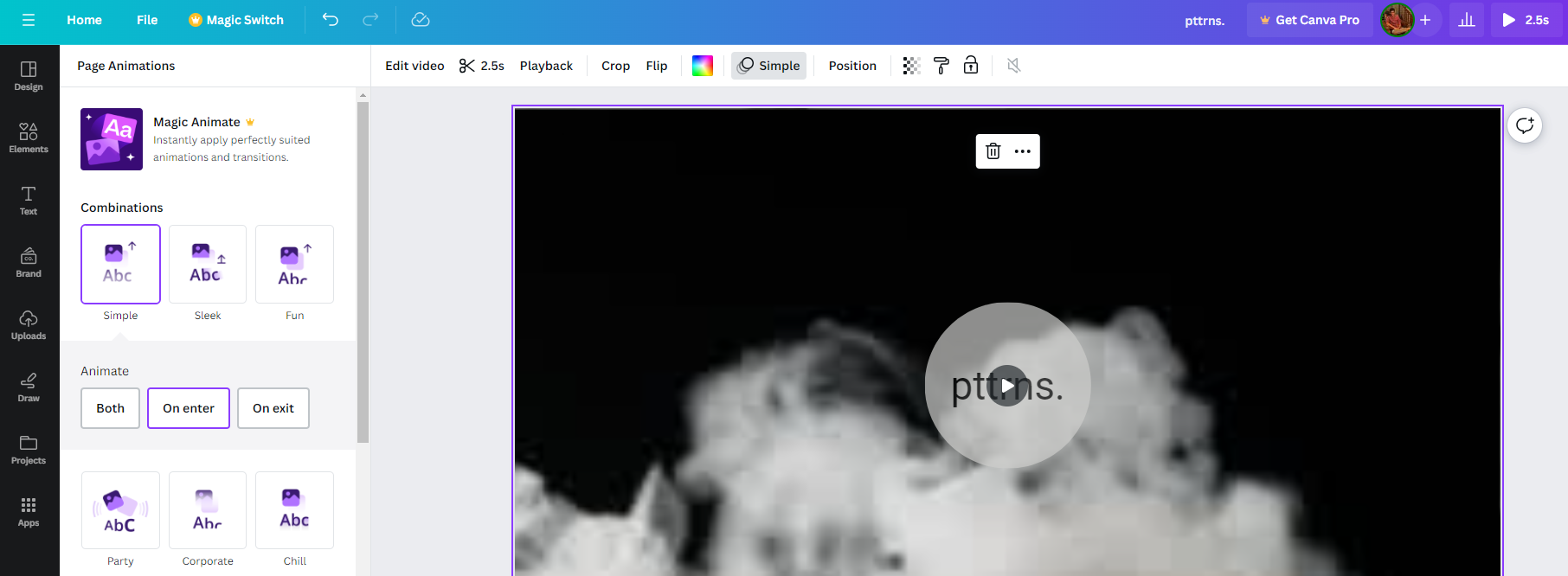The height and width of the screenshot is (576, 1568).
Task: Delete the selected video with trash icon
Action: [993, 151]
